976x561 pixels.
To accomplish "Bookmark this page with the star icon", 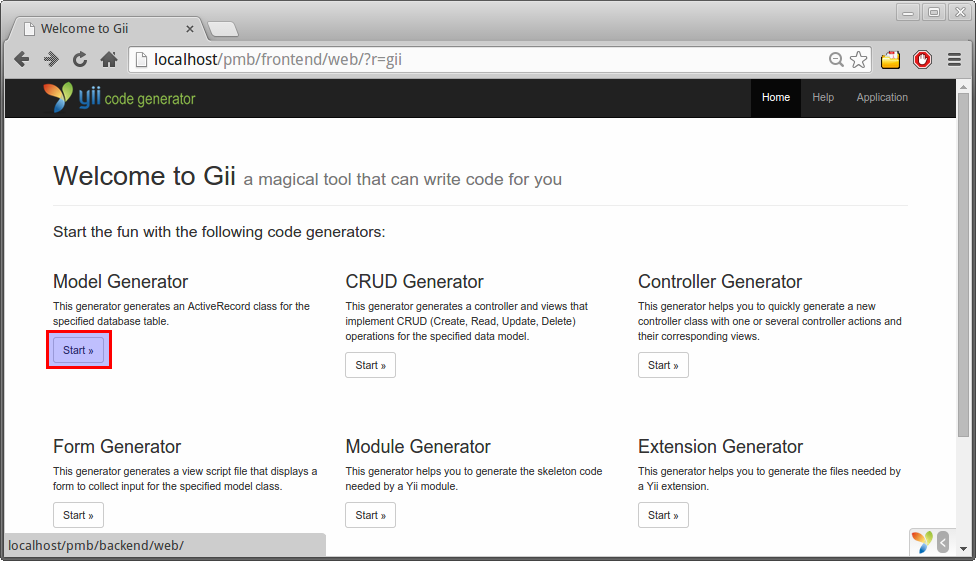I will 858,60.
